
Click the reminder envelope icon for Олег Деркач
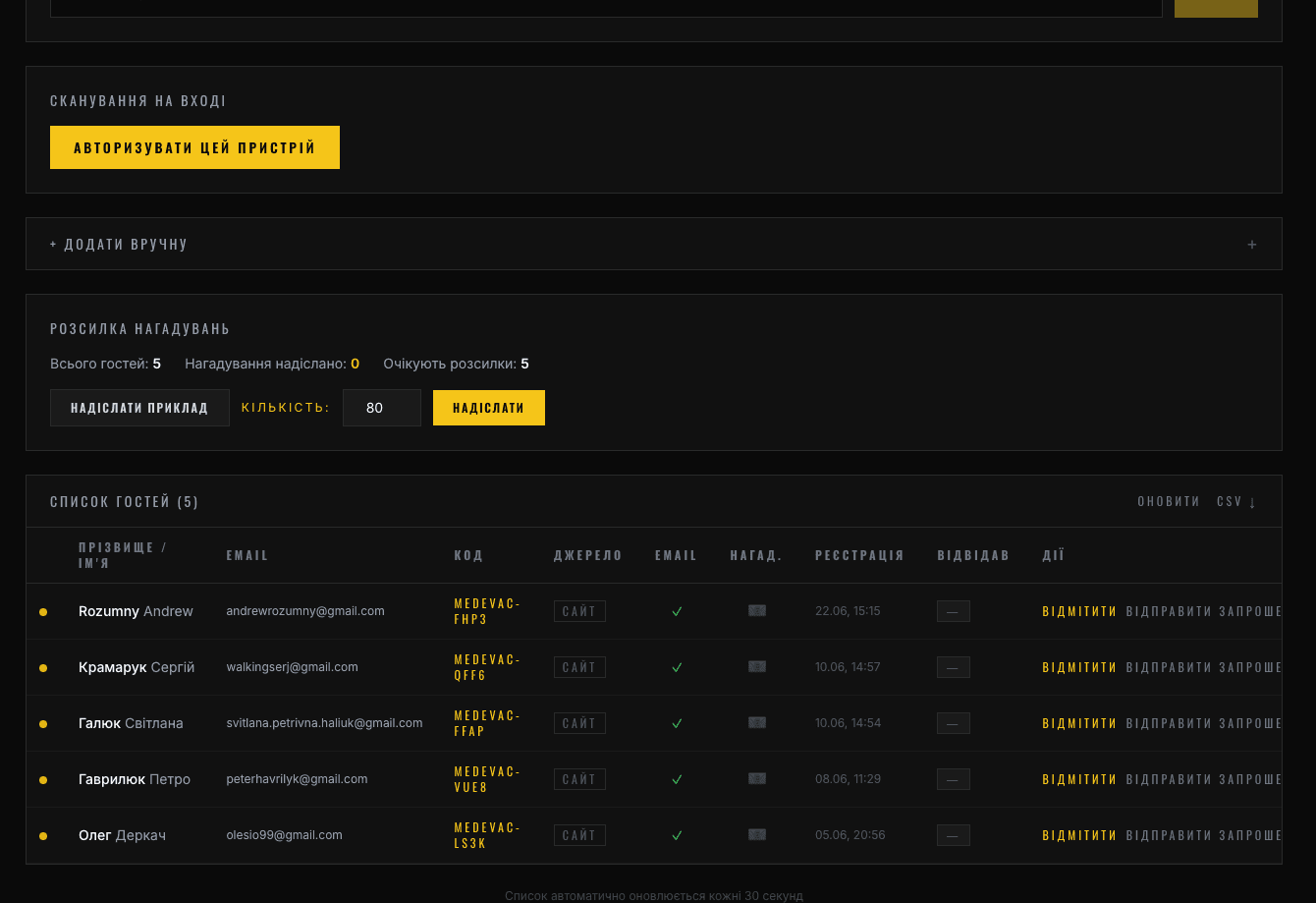coord(756,835)
